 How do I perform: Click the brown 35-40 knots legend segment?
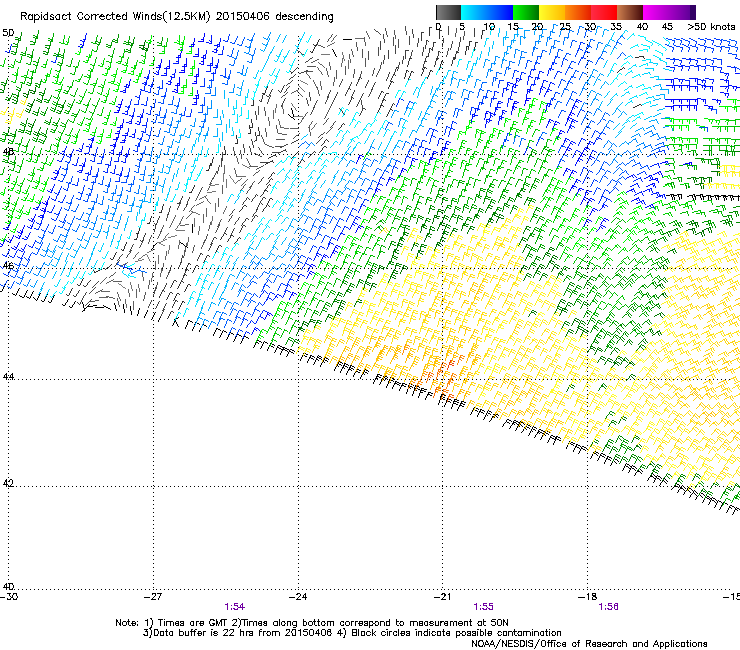[630, 12]
